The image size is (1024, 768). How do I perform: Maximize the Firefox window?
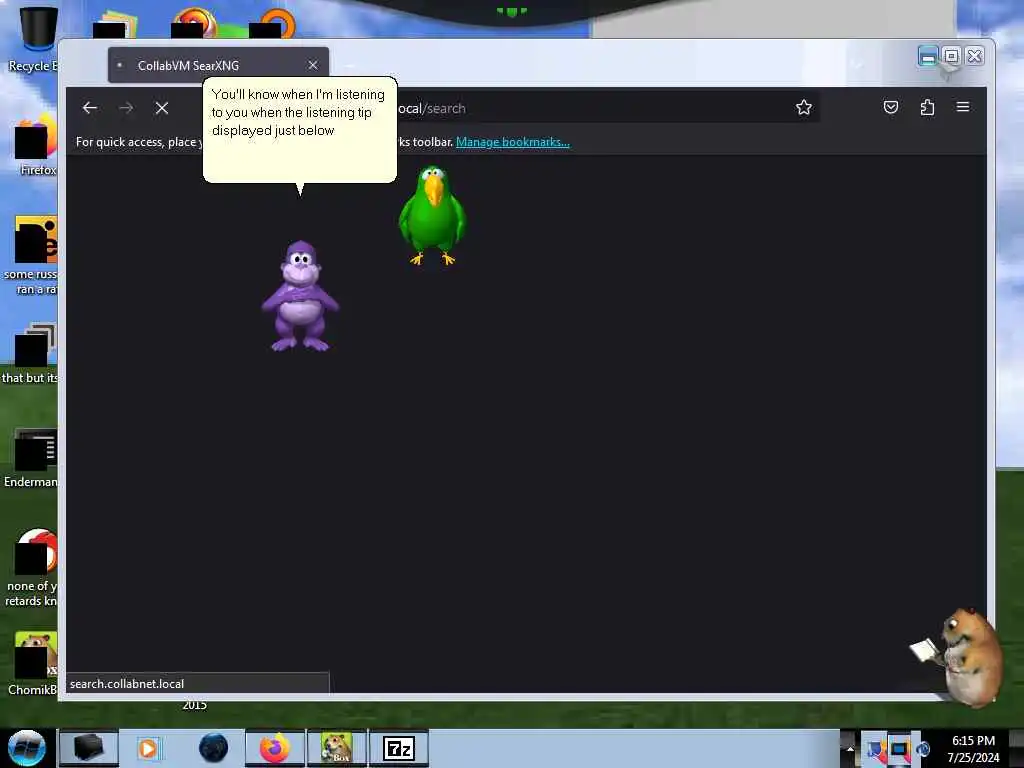[x=951, y=56]
